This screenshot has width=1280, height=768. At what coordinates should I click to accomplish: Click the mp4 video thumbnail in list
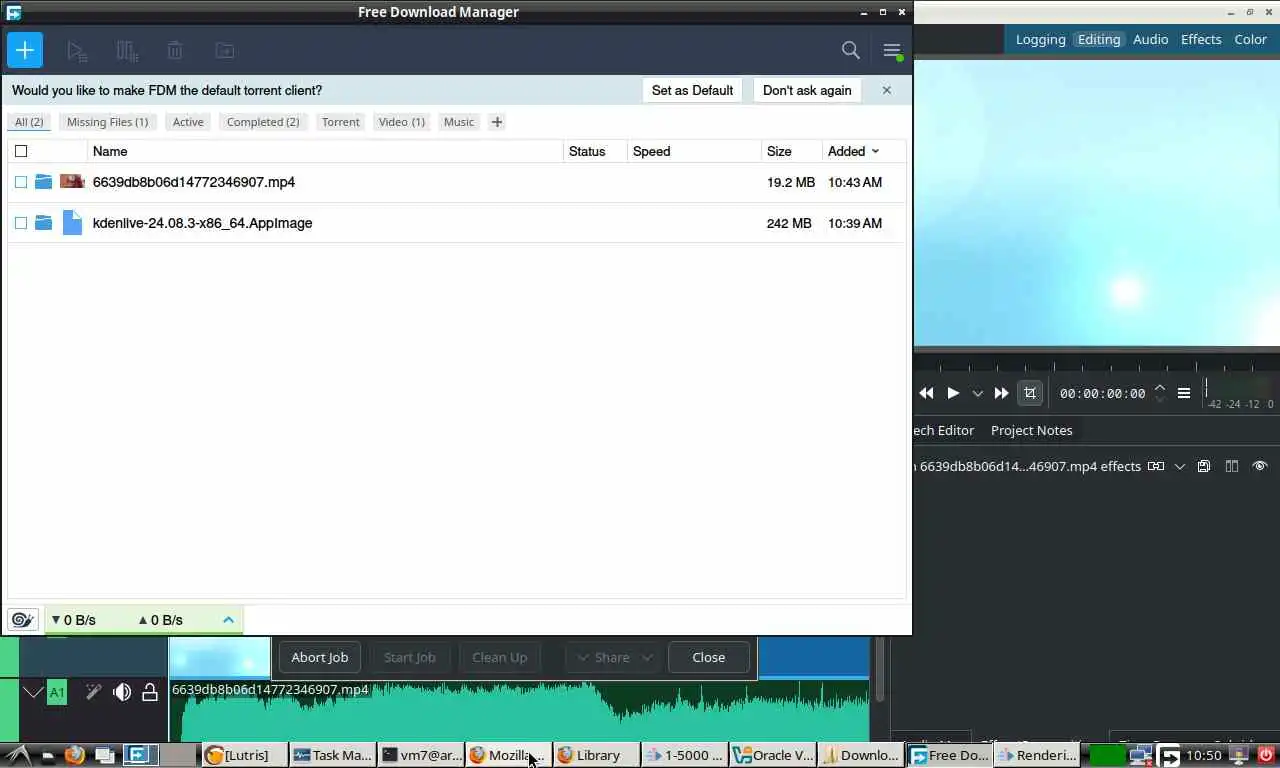point(72,182)
